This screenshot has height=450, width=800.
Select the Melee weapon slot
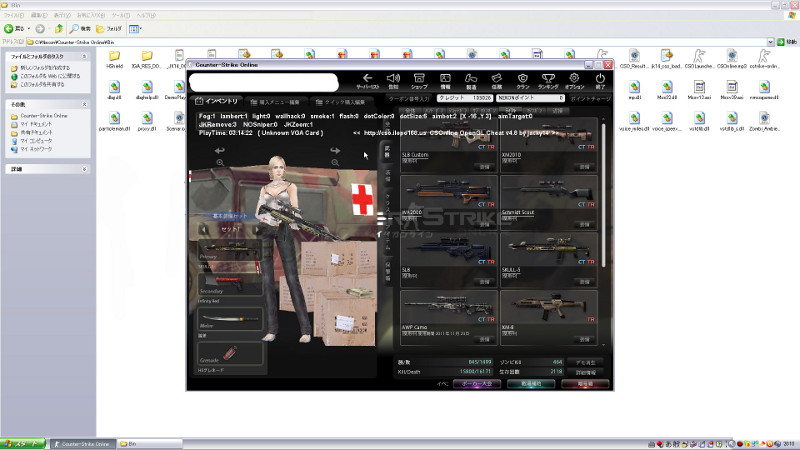230,319
